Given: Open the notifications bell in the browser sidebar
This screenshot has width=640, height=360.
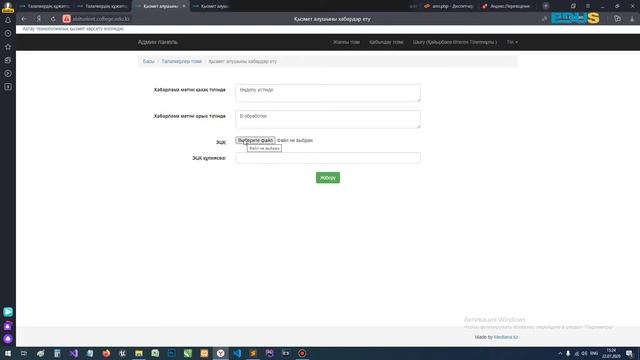Looking at the screenshot, I should coord(8,20).
